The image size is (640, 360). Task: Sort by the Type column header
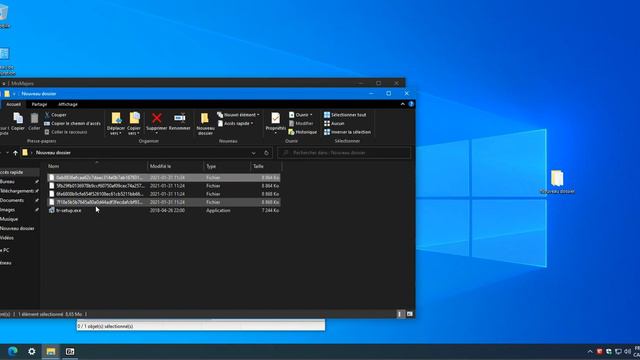coord(227,166)
